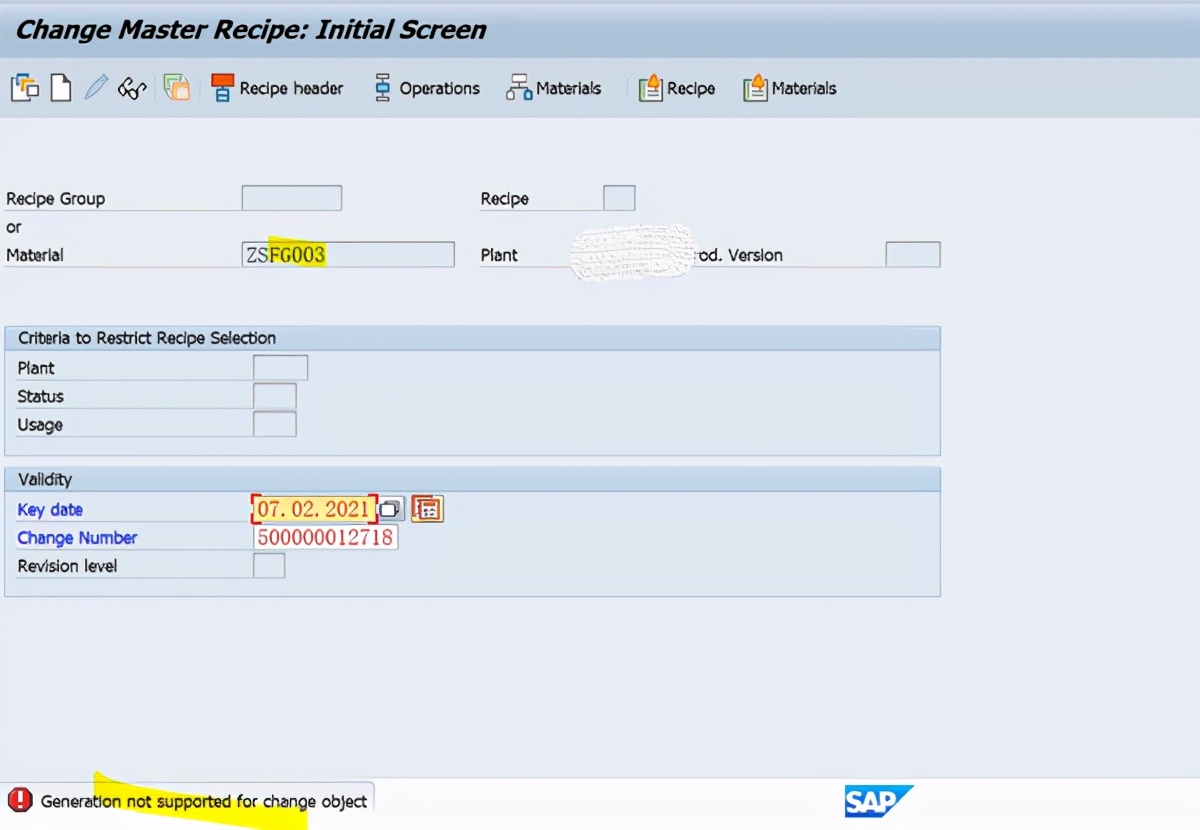Screen dimensions: 1200x830
Task: Click the Copy From icon
Action: (24, 87)
